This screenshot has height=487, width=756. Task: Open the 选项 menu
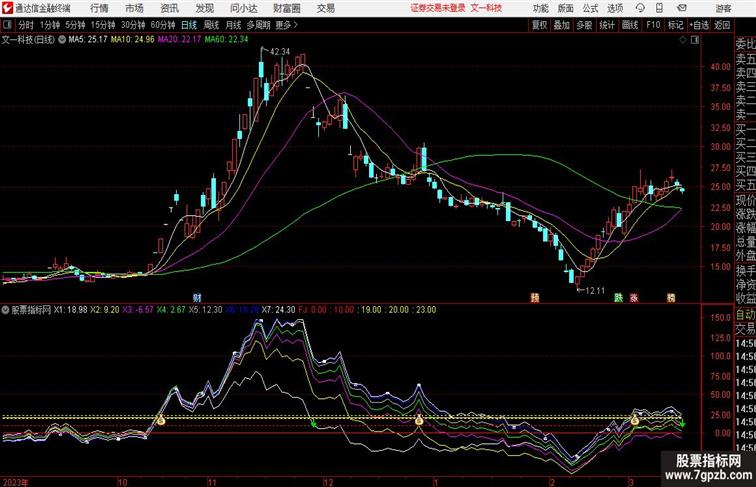coord(615,8)
